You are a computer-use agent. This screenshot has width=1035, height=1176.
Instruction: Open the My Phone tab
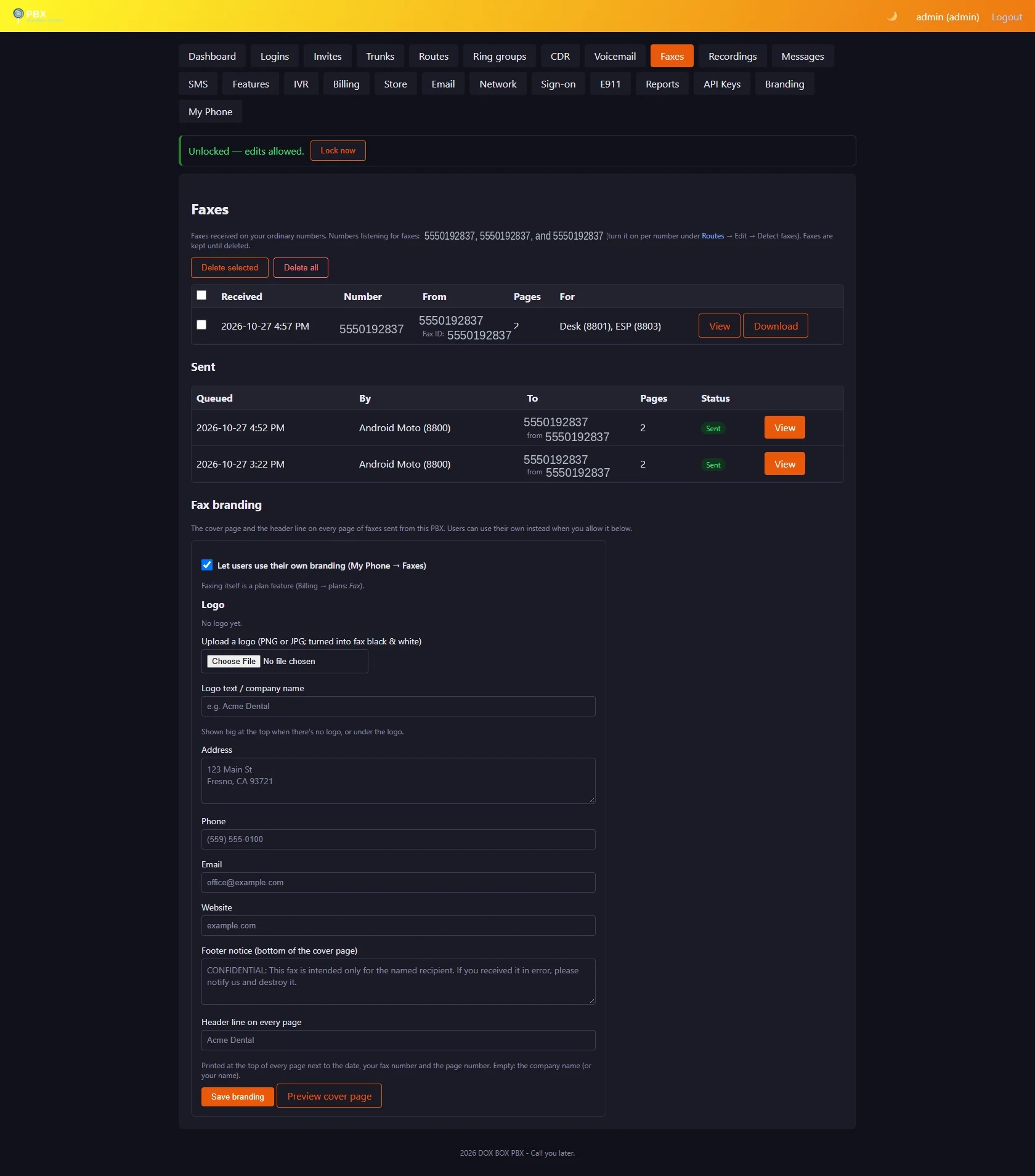(x=210, y=112)
